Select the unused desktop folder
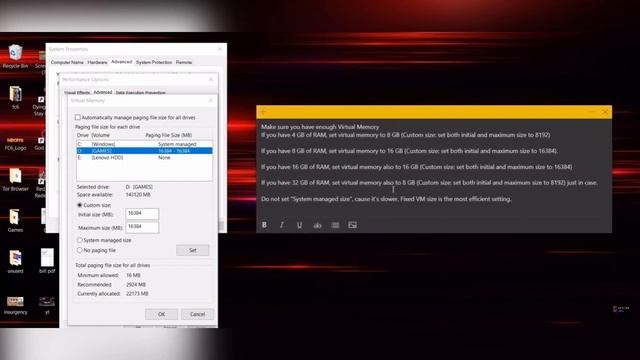The width and height of the screenshot is (640, 360). click(15, 261)
